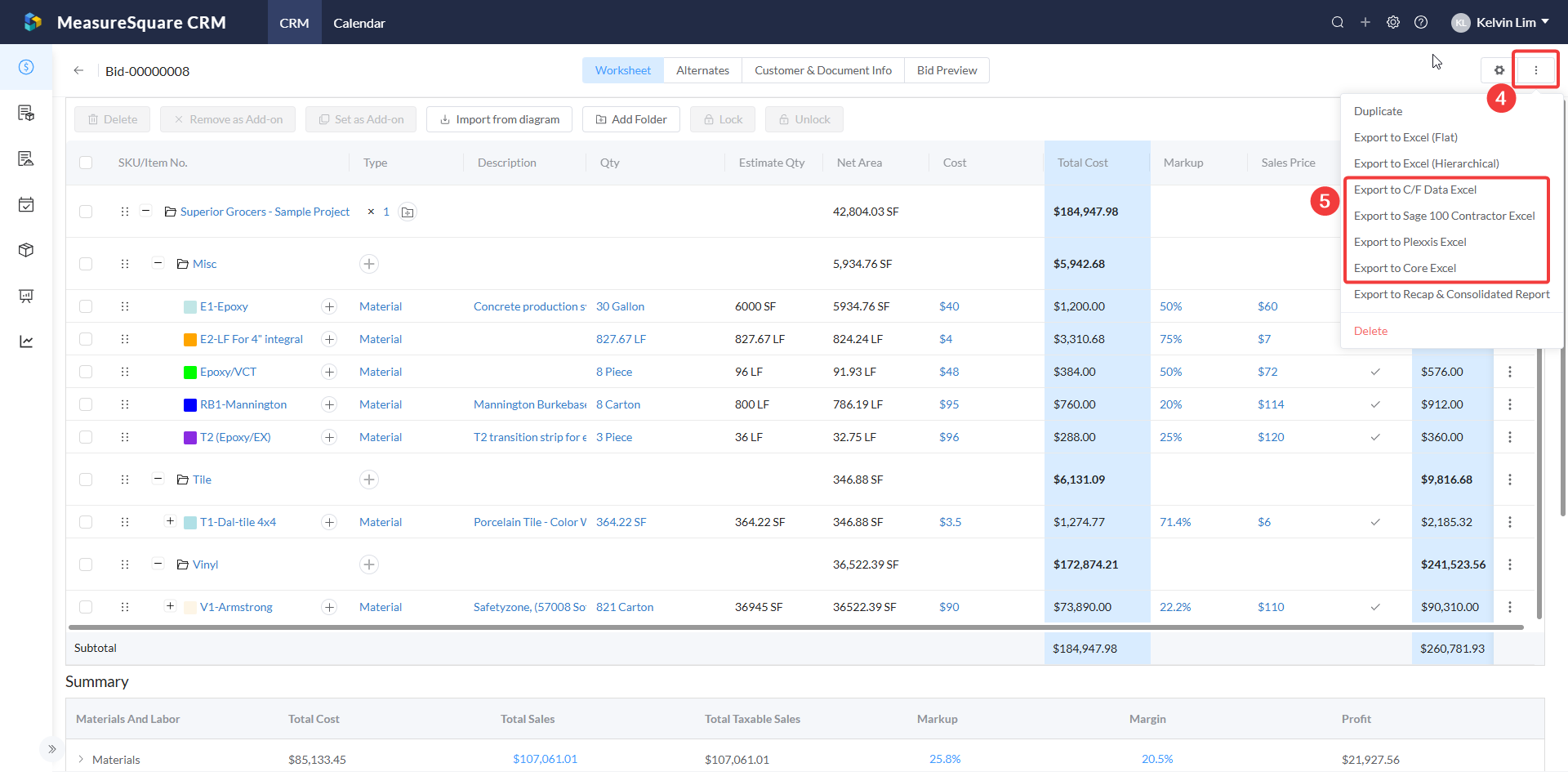Image resolution: width=1568 pixels, height=772 pixels.
Task: Open the calendar check sidebar icon
Action: coord(26,204)
